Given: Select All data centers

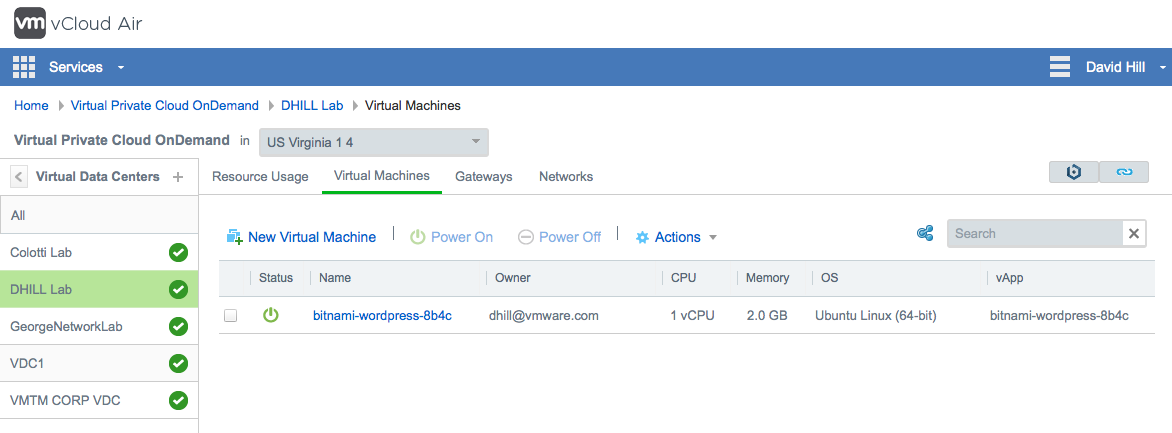Looking at the screenshot, I should click(99, 215).
